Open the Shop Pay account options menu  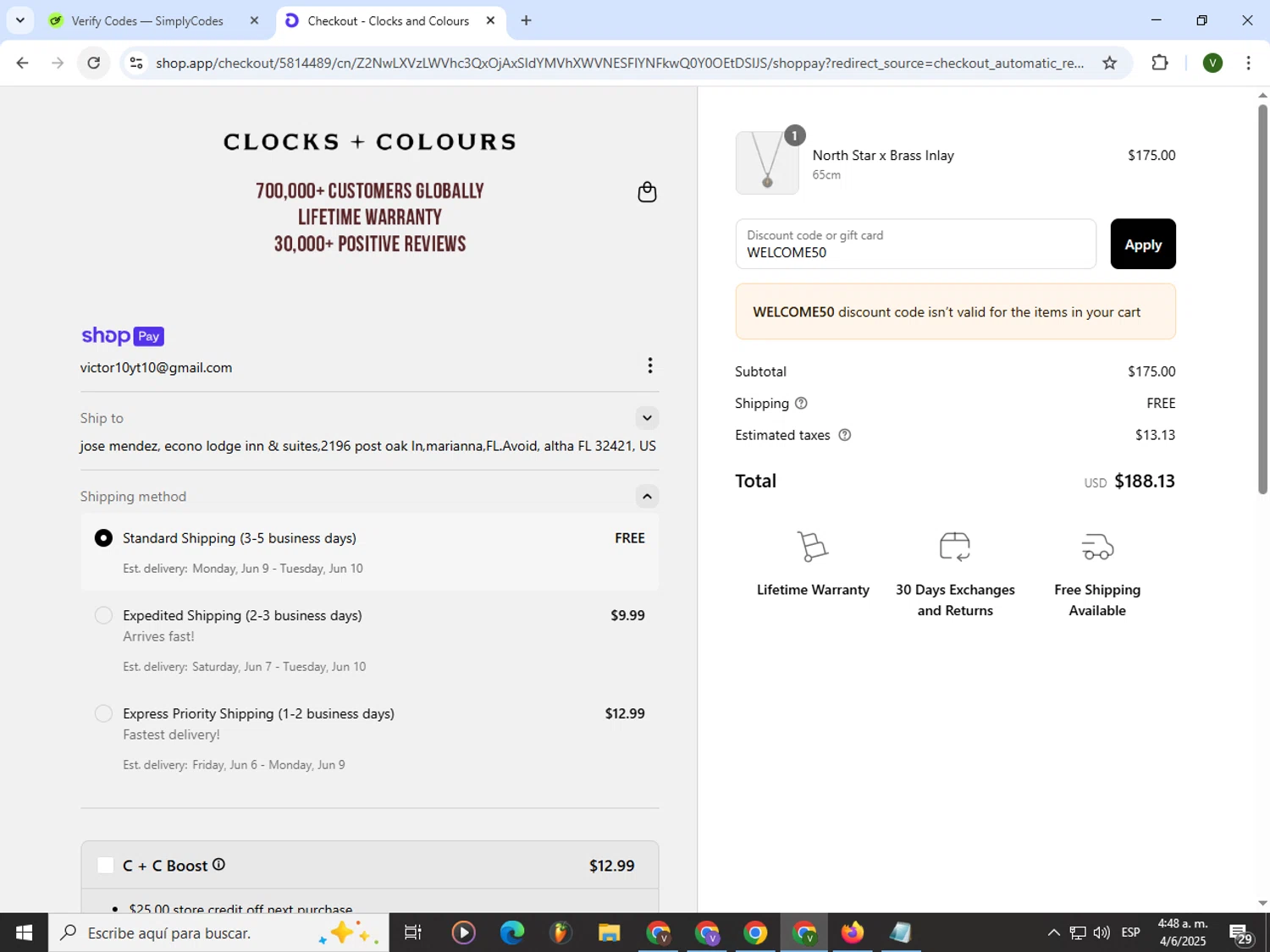pyautogui.click(x=649, y=366)
